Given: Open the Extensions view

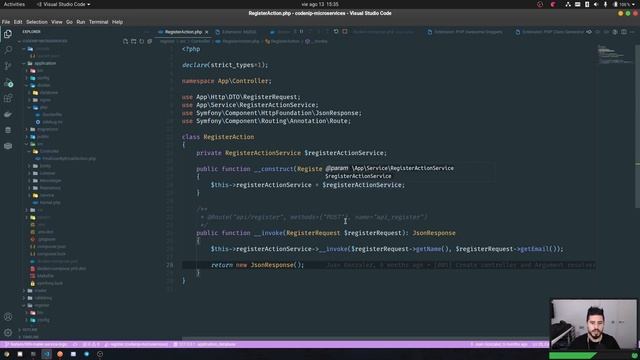Looking at the screenshot, I should click(8, 98).
